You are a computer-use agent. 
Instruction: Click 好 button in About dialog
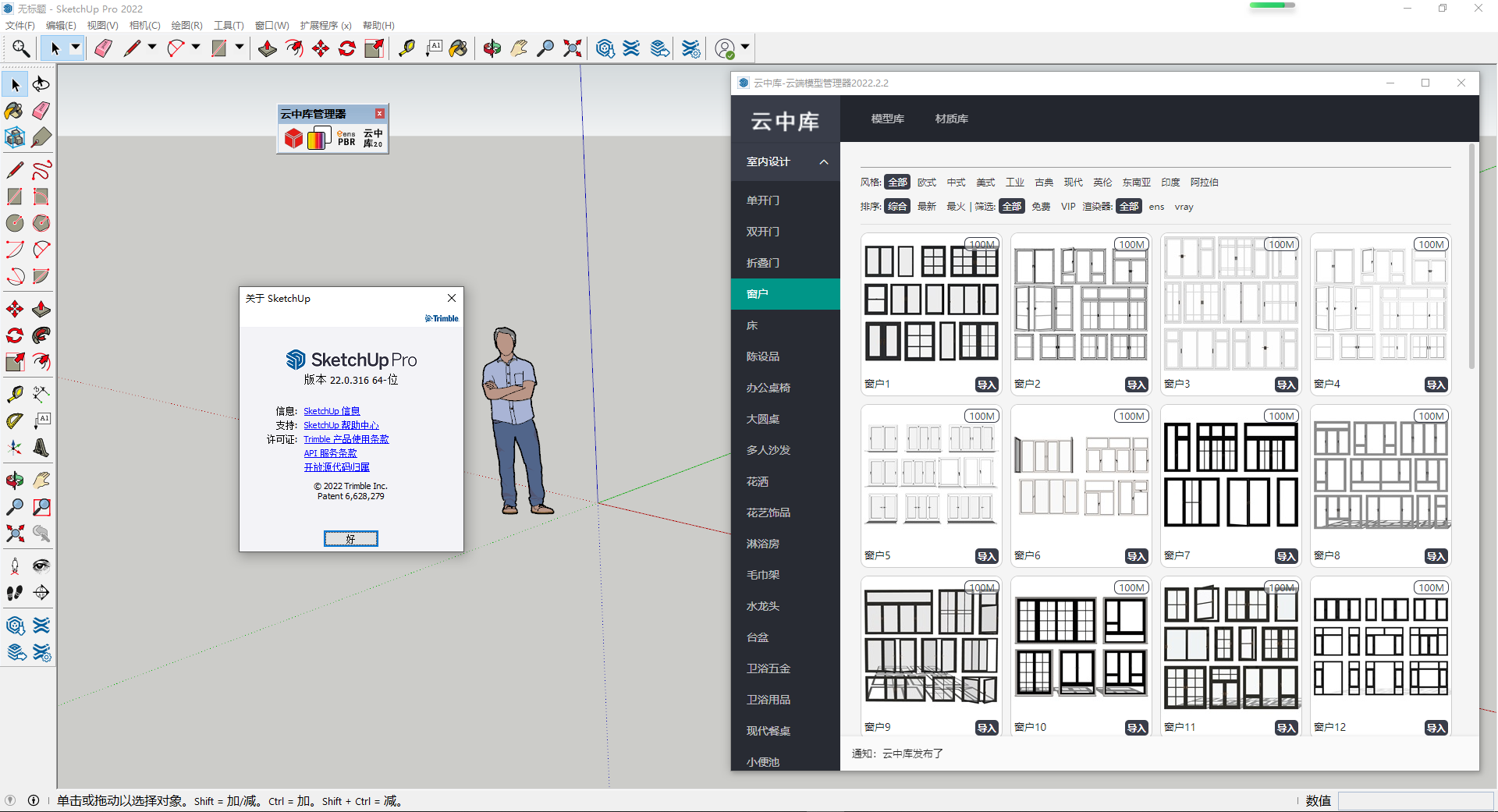point(351,539)
